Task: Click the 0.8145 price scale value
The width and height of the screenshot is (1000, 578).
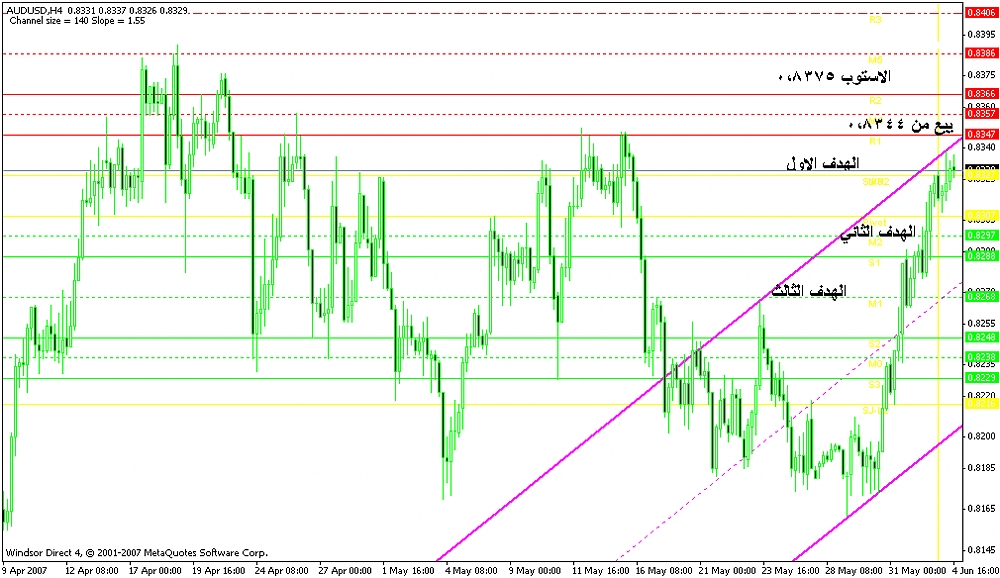Action: pos(982,549)
